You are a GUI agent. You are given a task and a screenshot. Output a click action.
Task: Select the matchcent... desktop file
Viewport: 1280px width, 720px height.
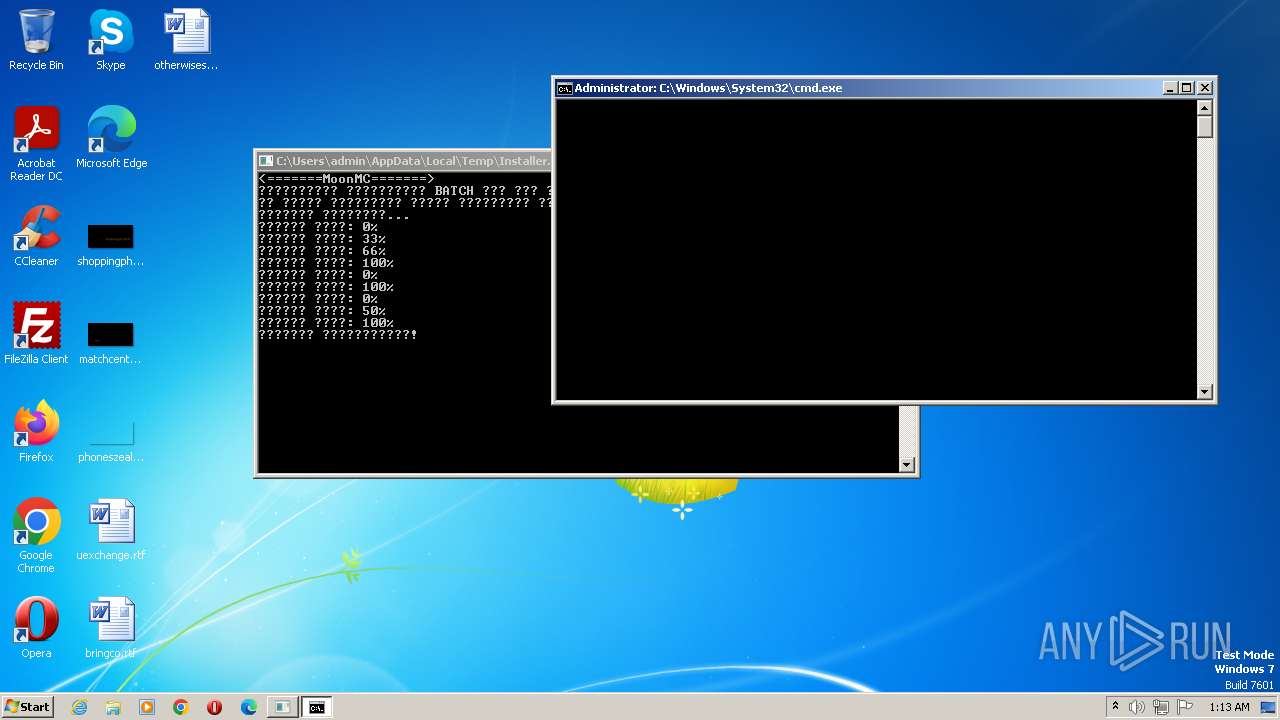[x=110, y=342]
